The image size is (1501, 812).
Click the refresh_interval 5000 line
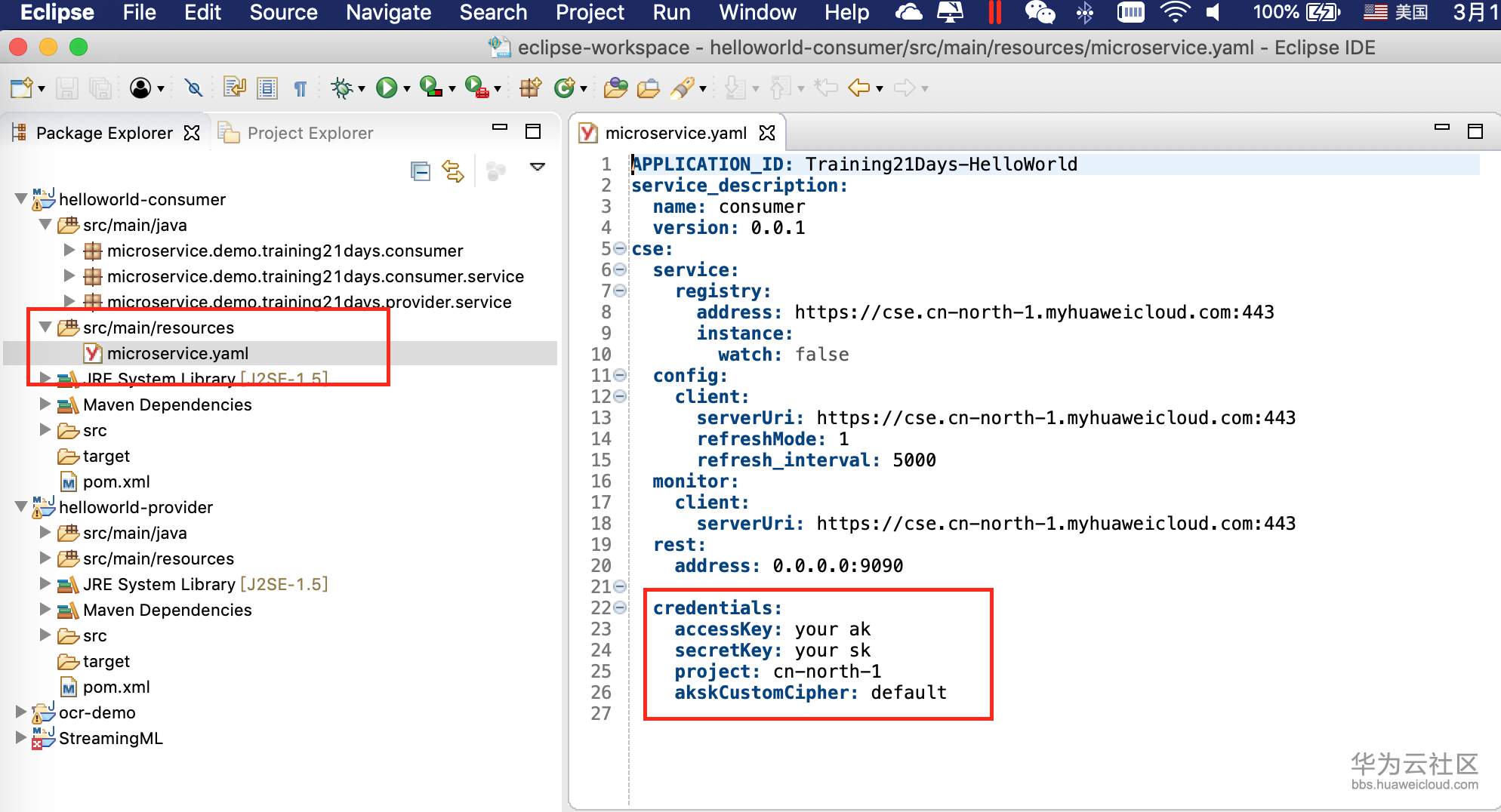pos(816,460)
